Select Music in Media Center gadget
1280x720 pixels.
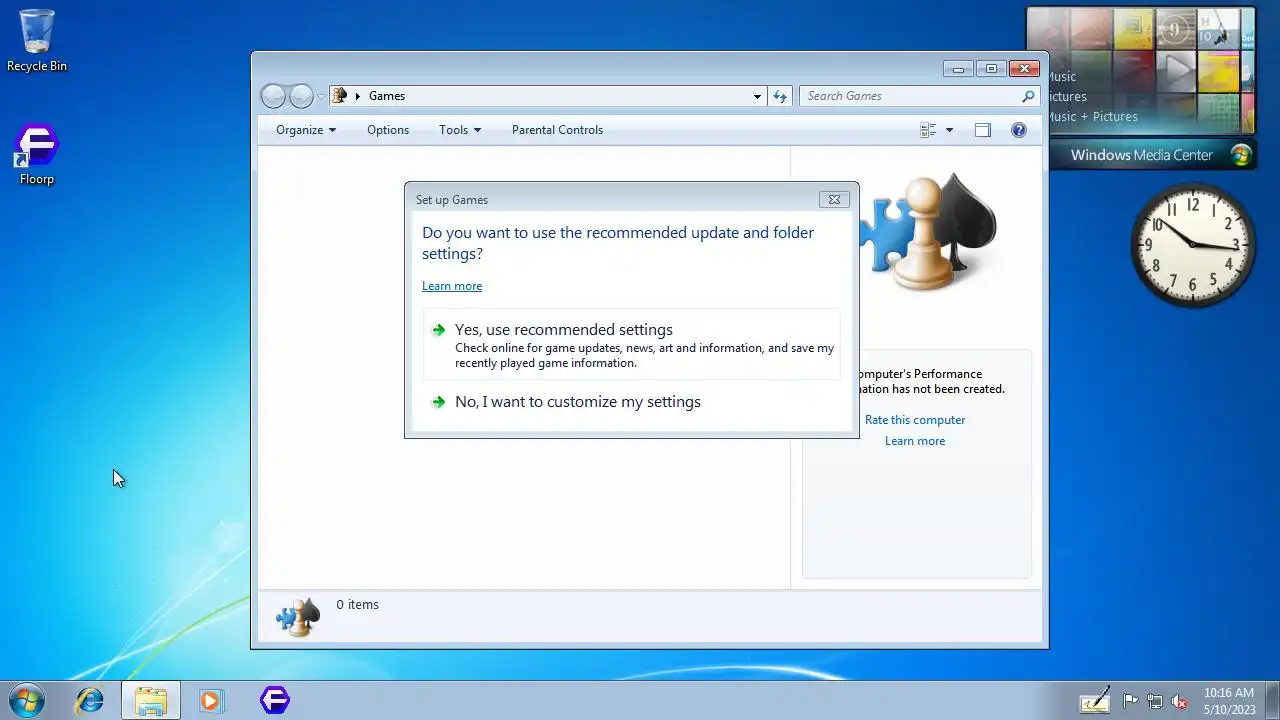[x=1062, y=77]
